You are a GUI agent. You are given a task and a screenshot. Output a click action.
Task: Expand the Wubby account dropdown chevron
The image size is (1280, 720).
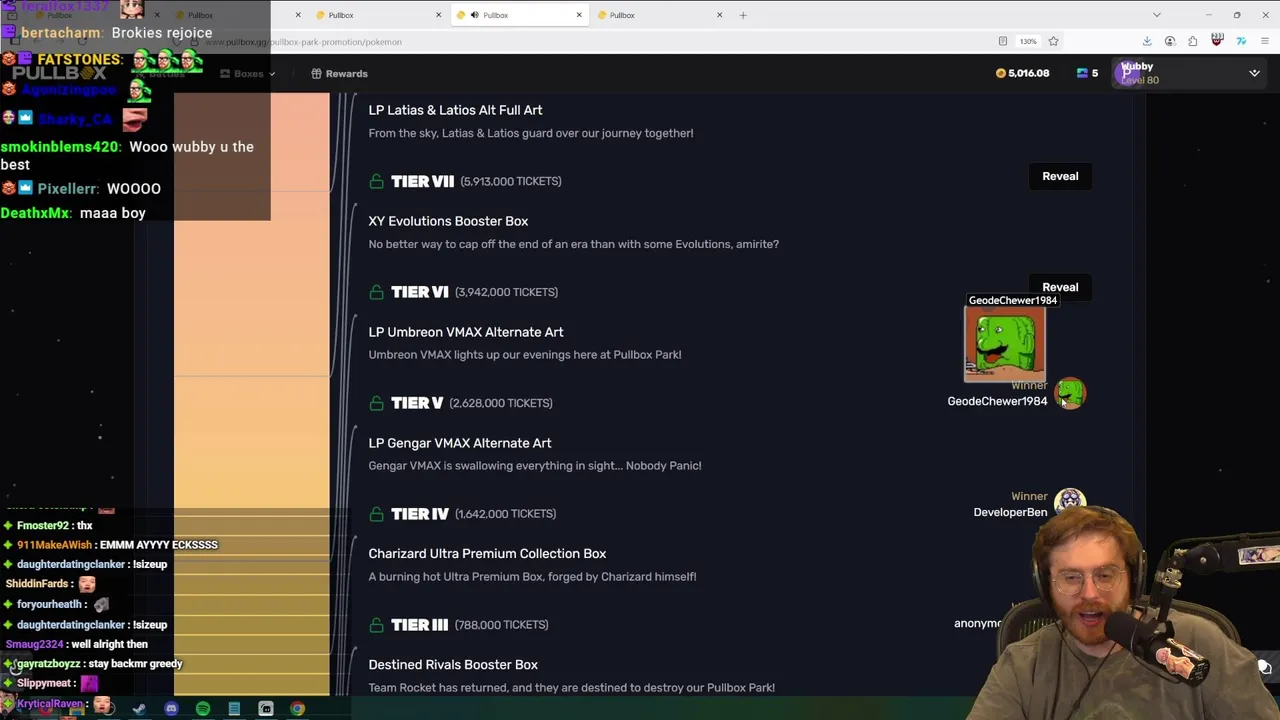click(1254, 73)
